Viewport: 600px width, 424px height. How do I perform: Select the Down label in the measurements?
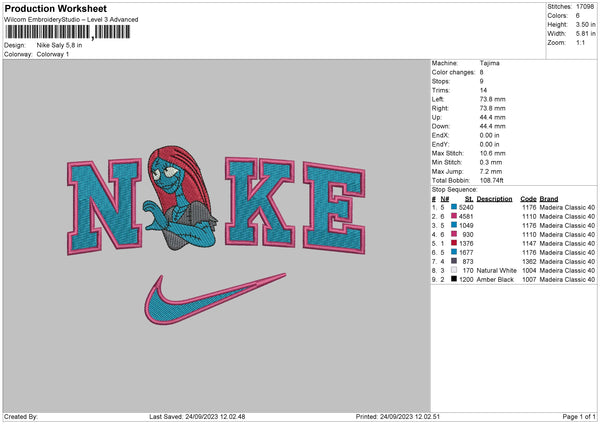click(440, 126)
